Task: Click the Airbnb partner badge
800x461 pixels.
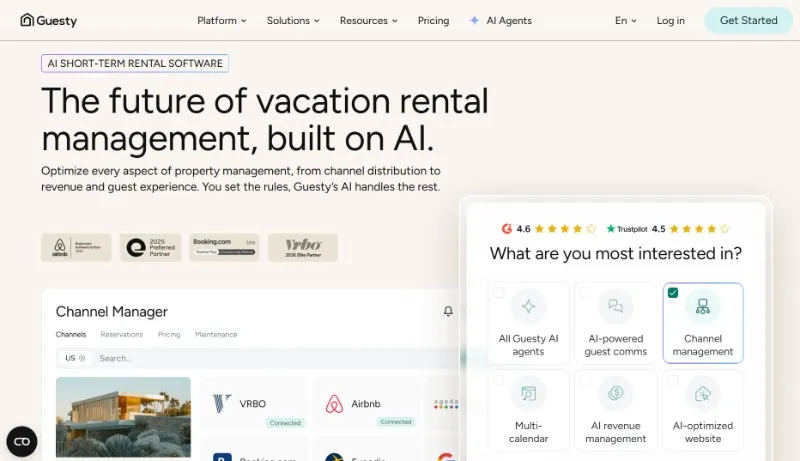Action: pyautogui.click(x=76, y=248)
